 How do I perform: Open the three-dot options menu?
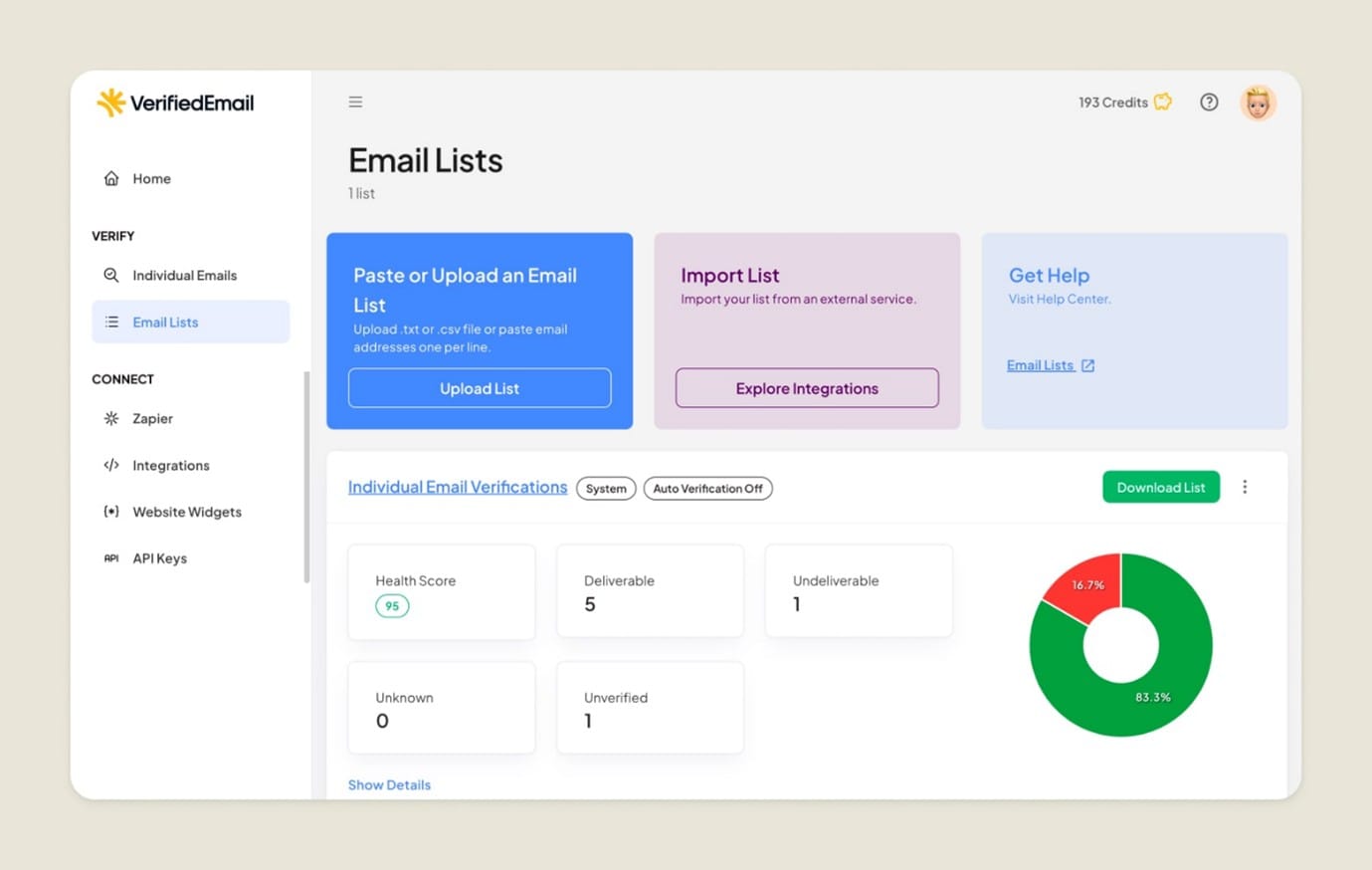click(1245, 487)
